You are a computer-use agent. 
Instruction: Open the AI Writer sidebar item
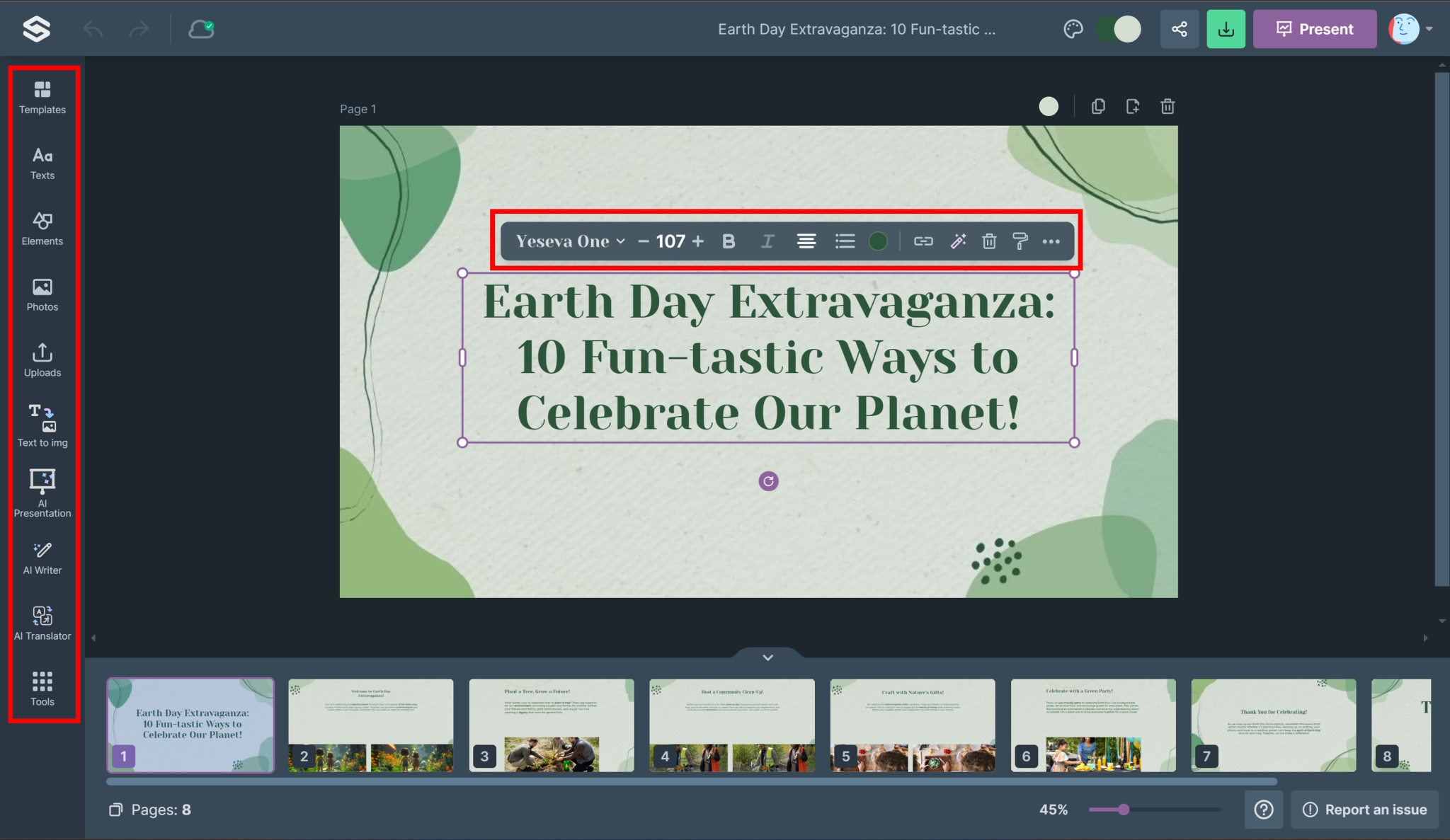(x=42, y=558)
